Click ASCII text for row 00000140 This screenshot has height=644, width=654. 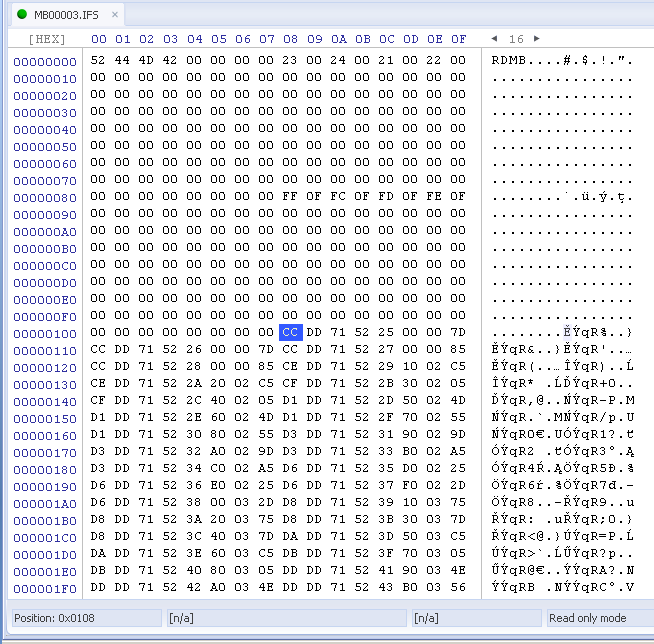pyautogui.click(x=563, y=400)
